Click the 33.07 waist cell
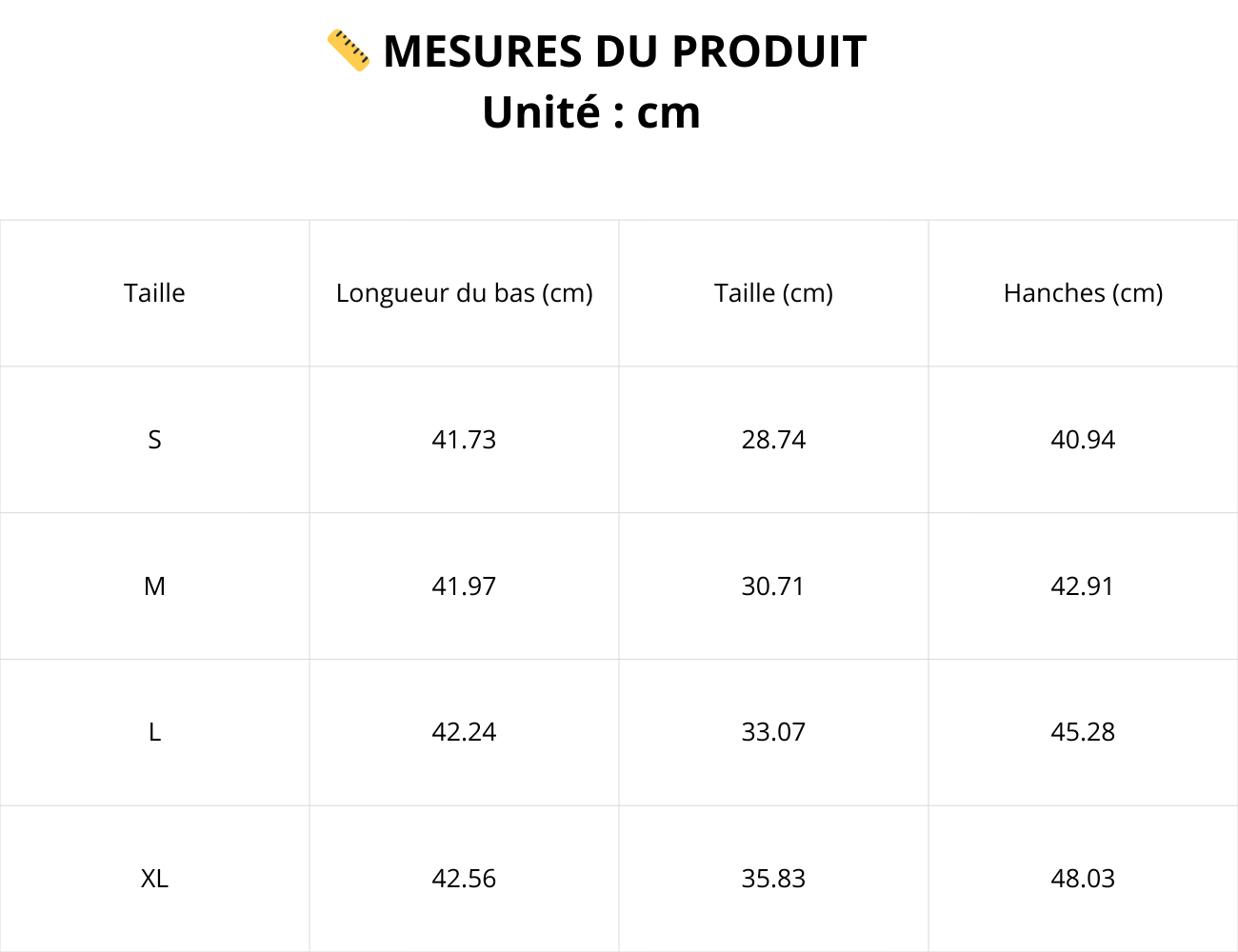 (773, 732)
